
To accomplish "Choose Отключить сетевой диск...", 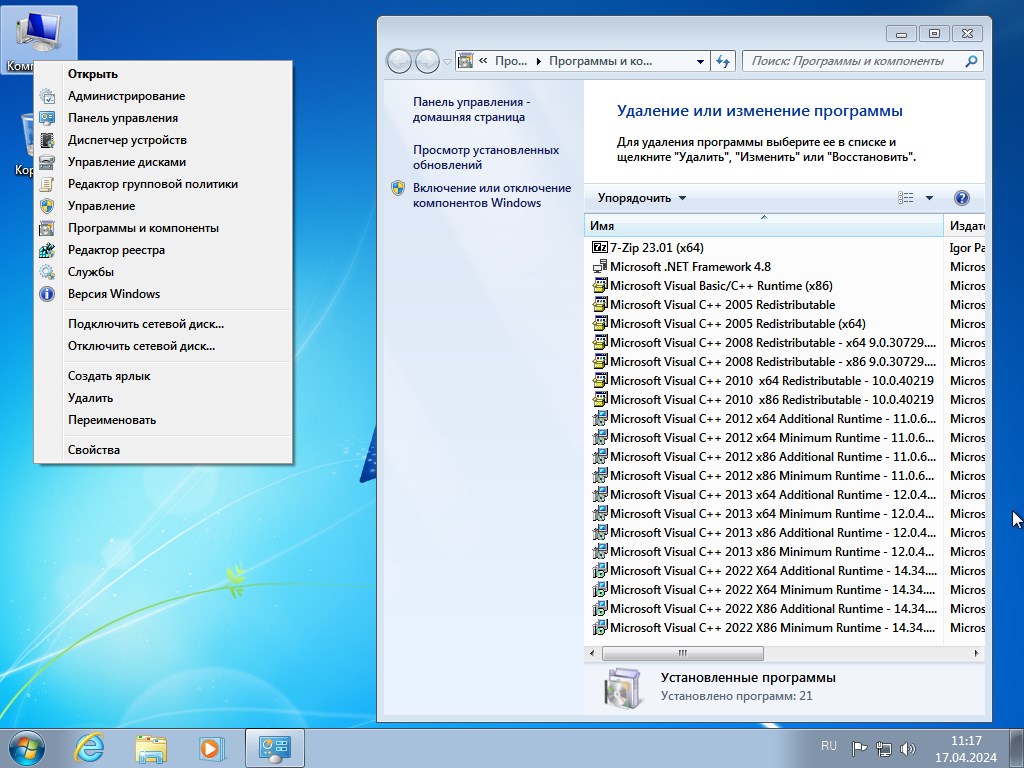I will click(x=163, y=346).
